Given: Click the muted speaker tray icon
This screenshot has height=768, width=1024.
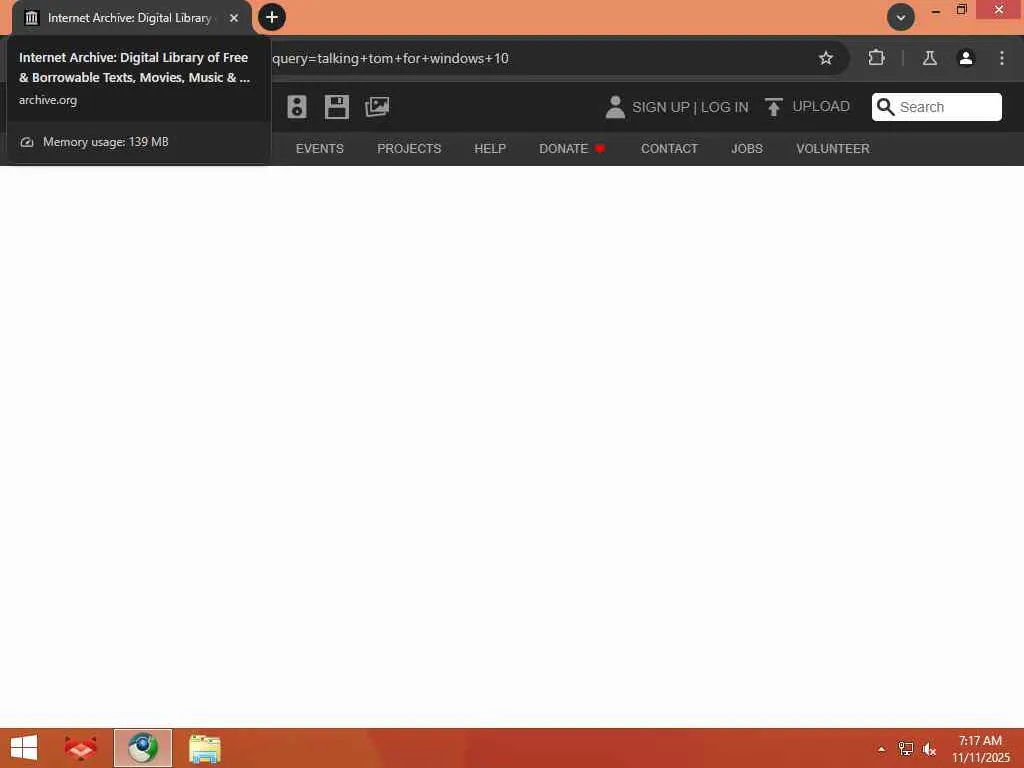Looking at the screenshot, I should pos(929,749).
